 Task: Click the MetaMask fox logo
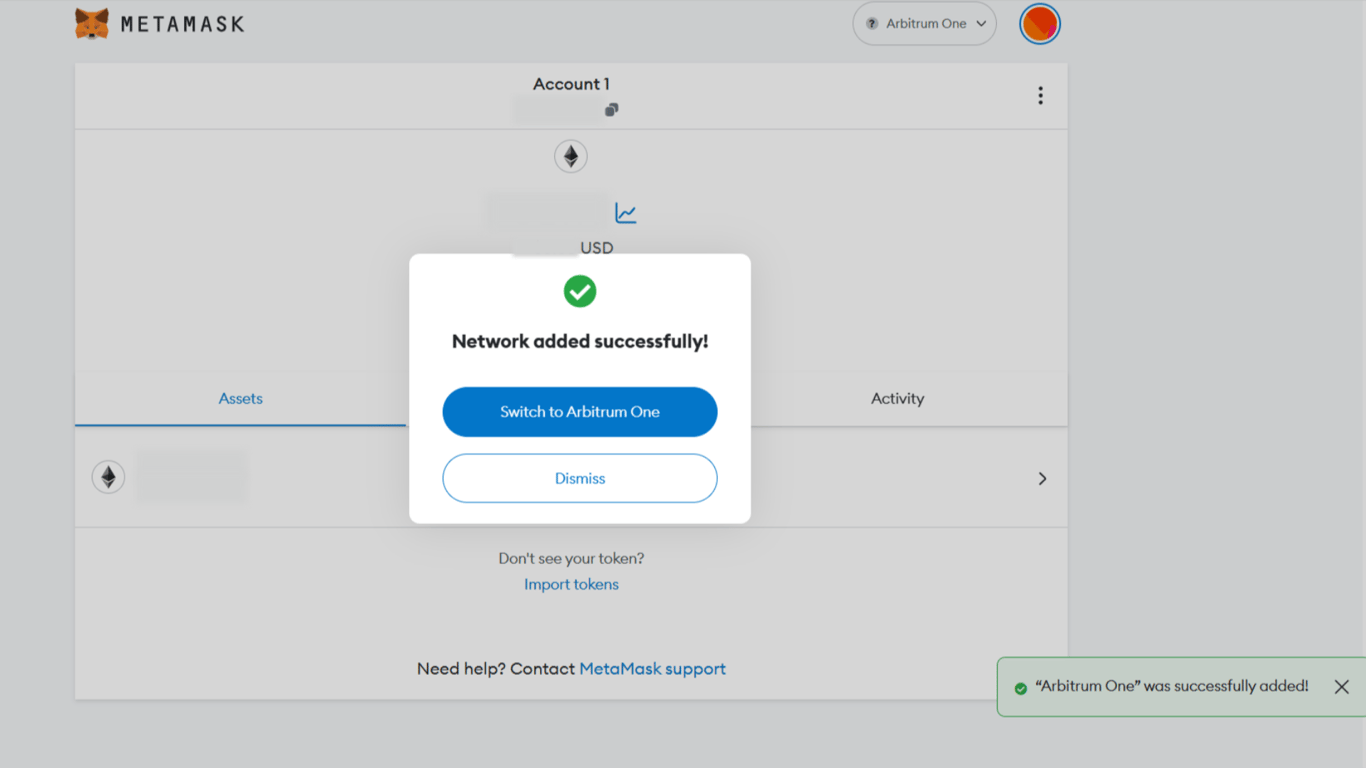pos(91,23)
